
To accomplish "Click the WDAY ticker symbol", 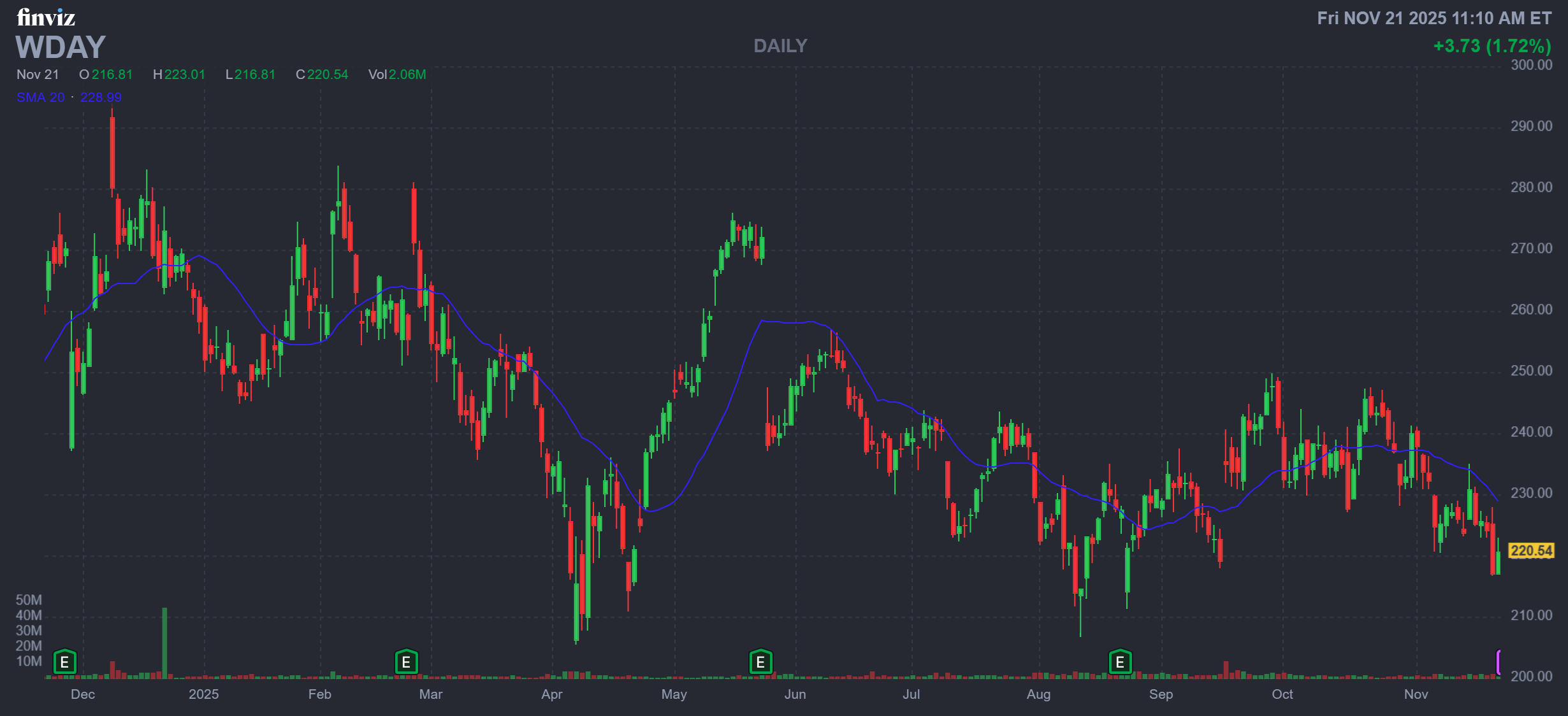I will click(61, 48).
